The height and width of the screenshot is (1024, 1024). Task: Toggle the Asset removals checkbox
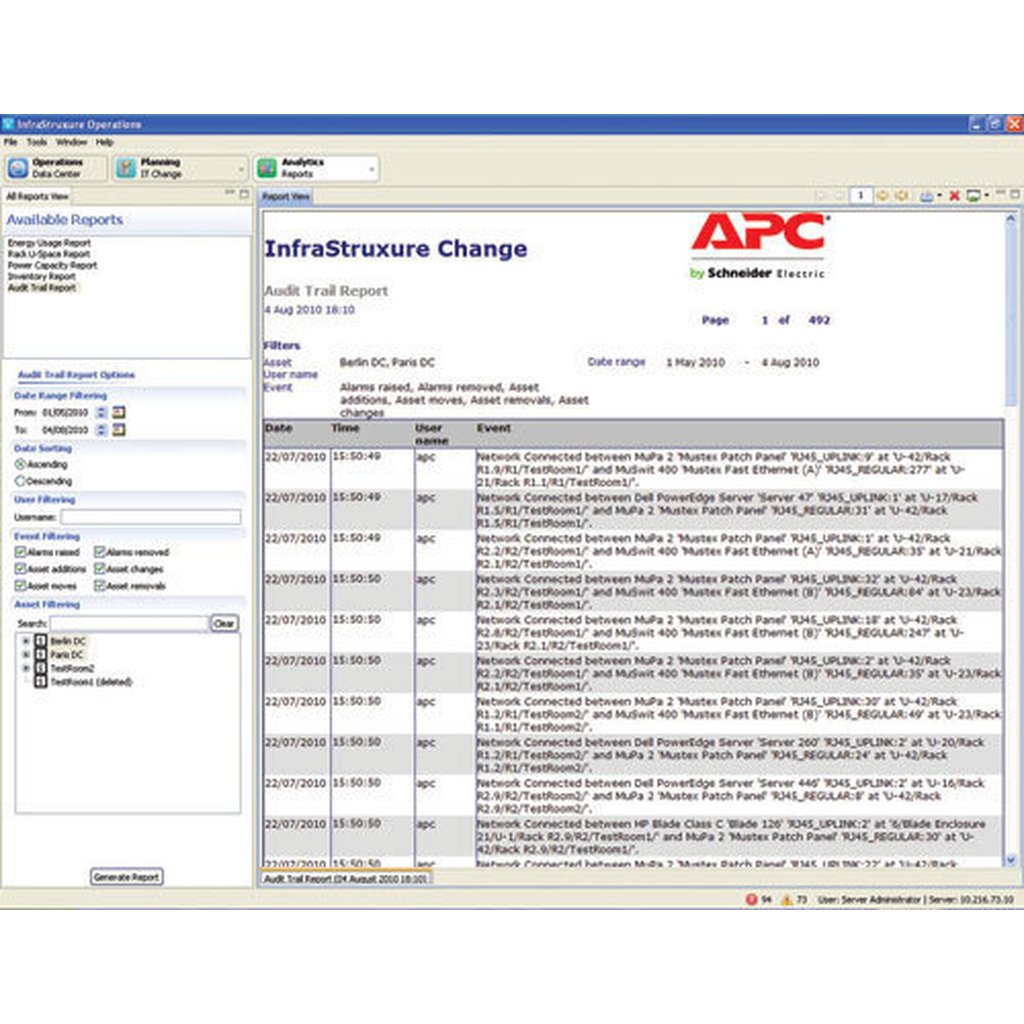(x=100, y=586)
